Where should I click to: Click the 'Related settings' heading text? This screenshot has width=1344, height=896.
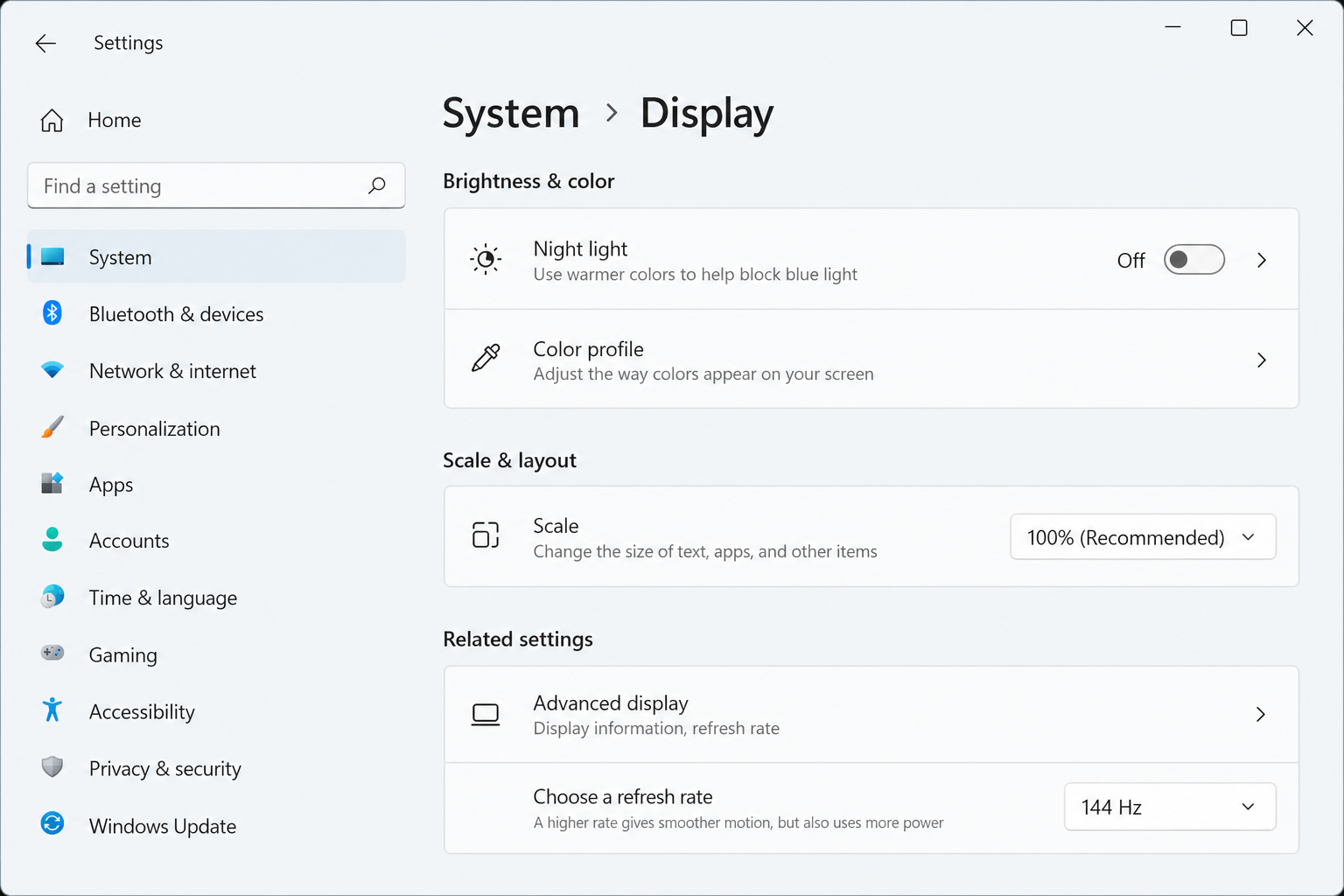[x=518, y=639]
